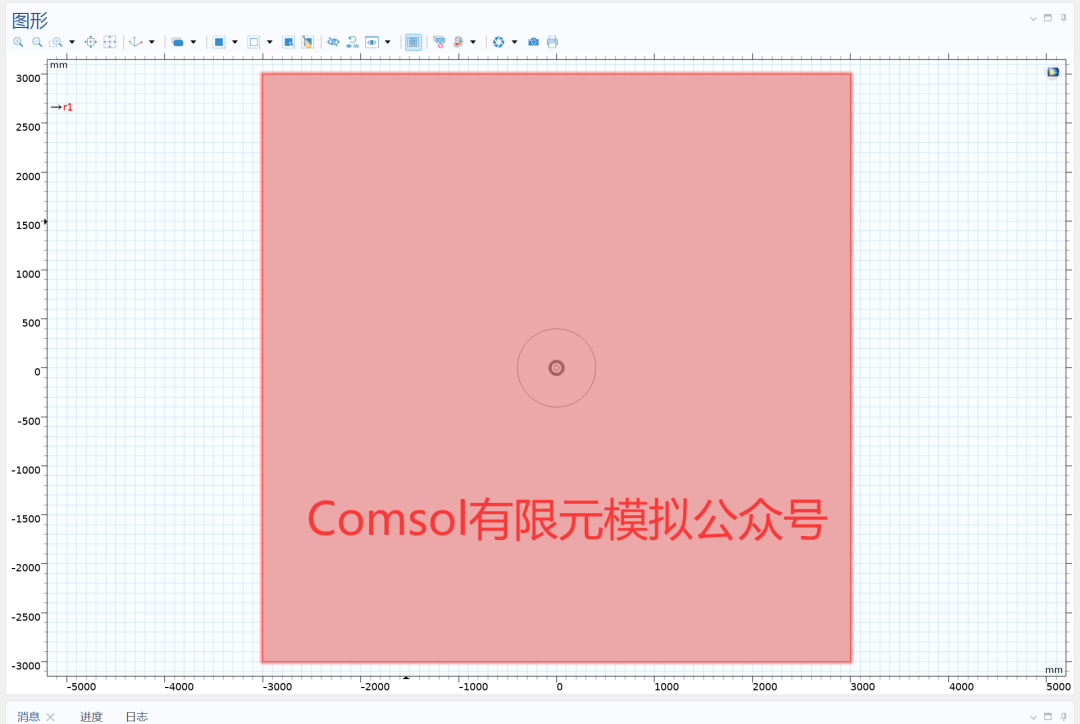The width and height of the screenshot is (1080, 724).
Task: Open the View Hidden eye dropdown arrow
Action: click(388, 42)
